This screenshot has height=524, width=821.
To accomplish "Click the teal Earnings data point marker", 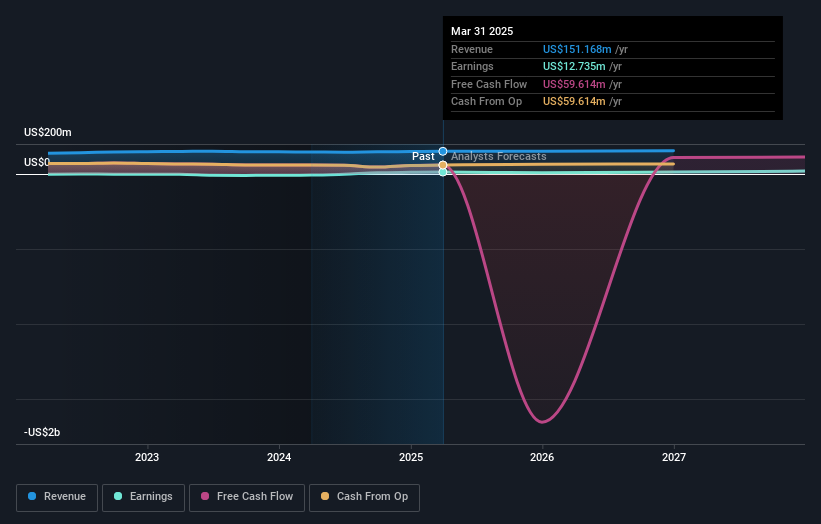I will coord(443,172).
